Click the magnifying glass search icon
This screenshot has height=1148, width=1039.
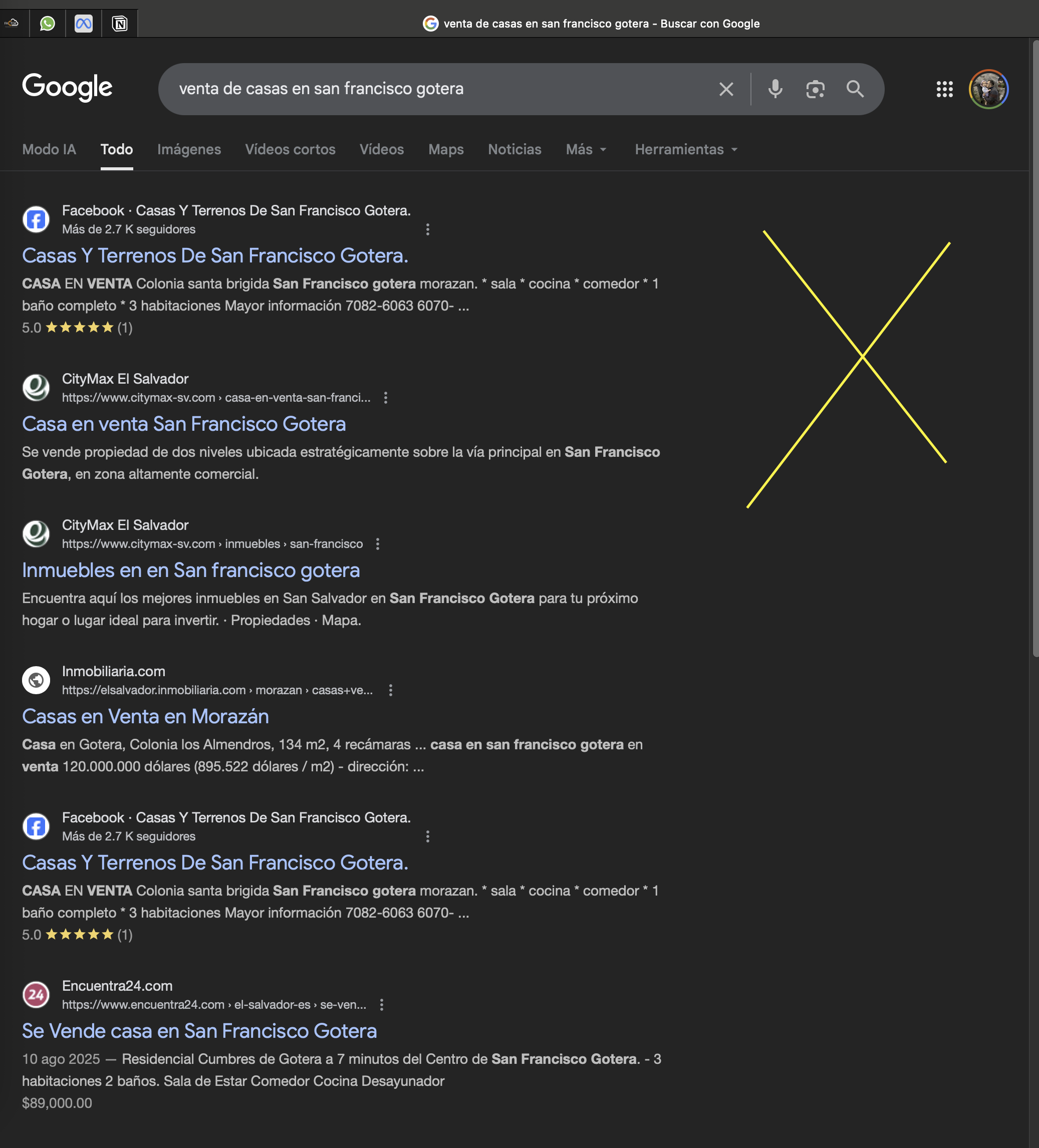pyautogui.click(x=855, y=89)
